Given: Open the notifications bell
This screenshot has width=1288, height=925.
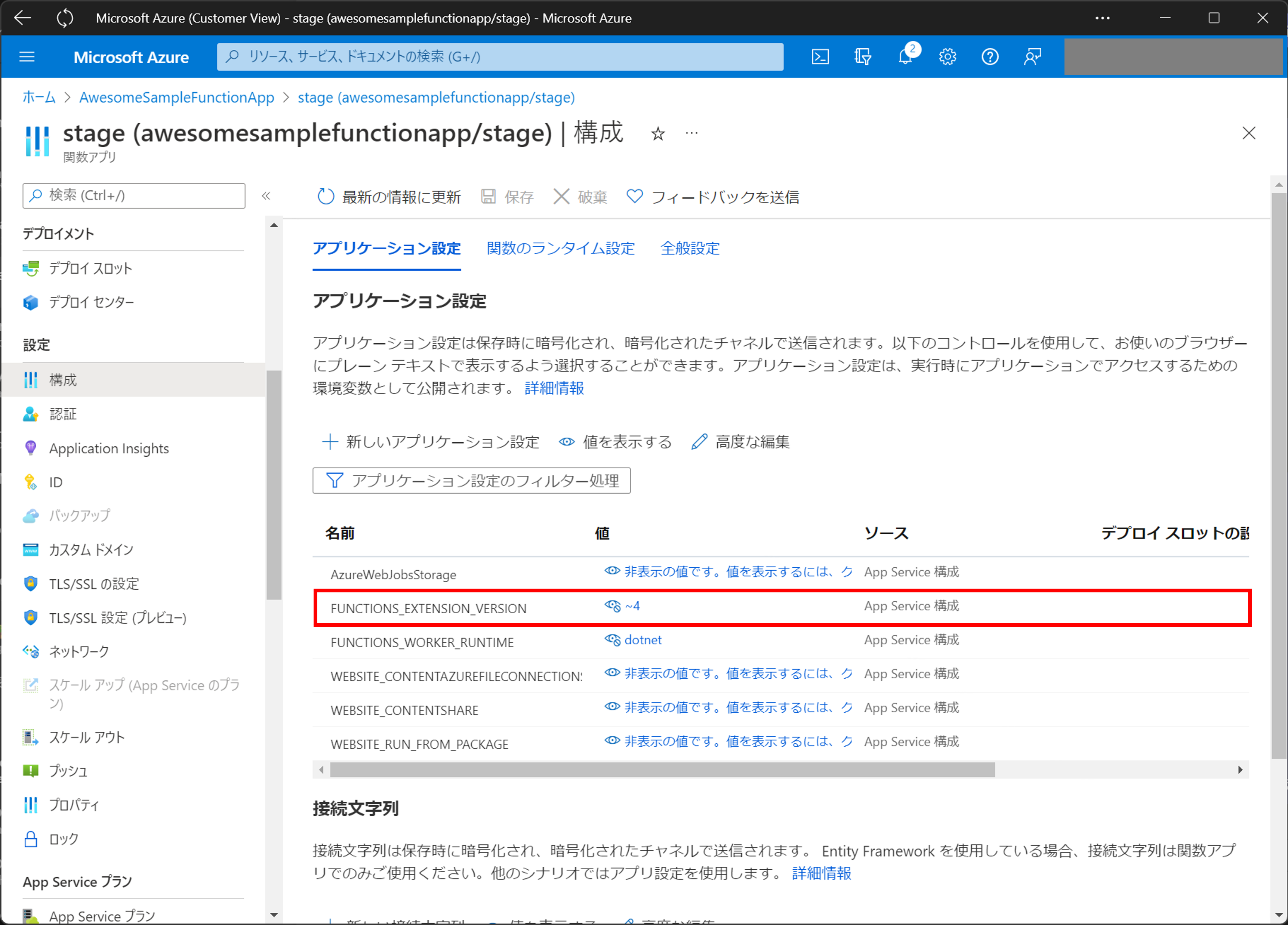Looking at the screenshot, I should (x=905, y=56).
